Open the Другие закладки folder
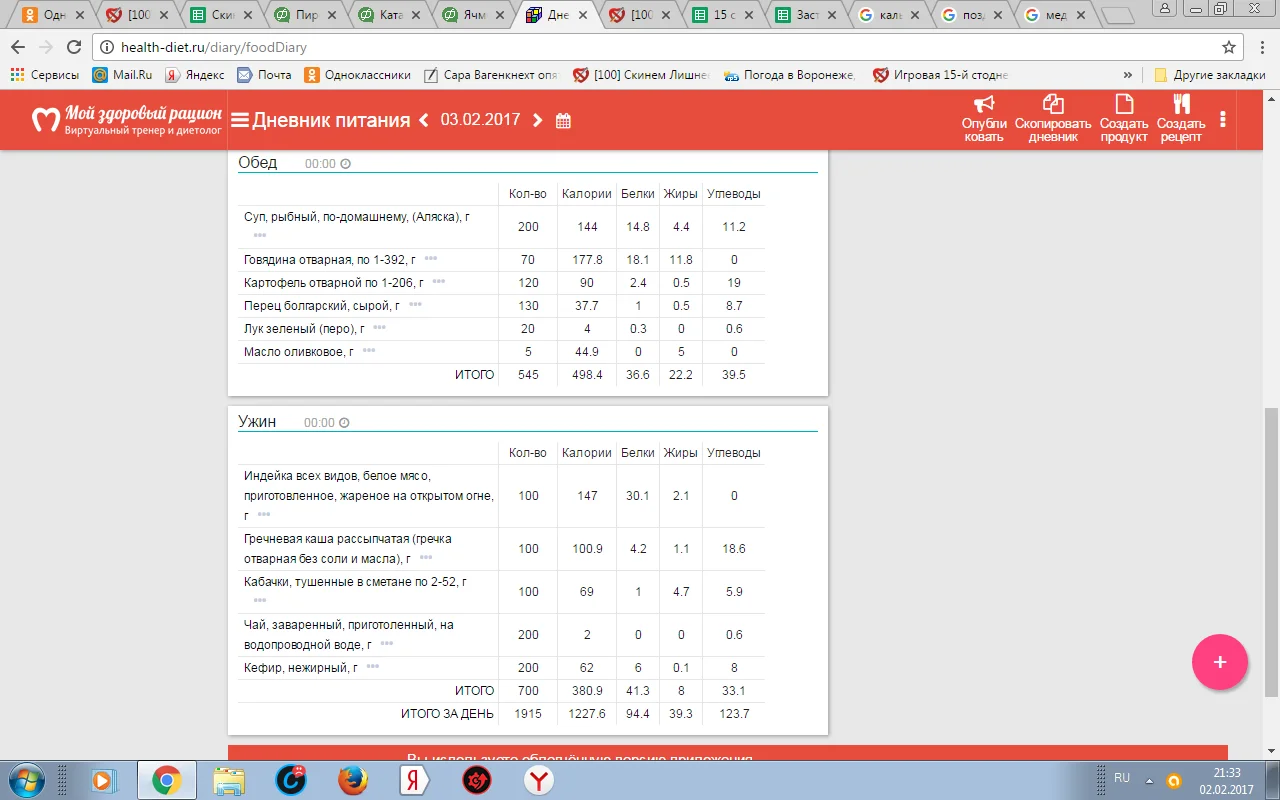Image resolution: width=1280 pixels, height=800 pixels. click(1209, 75)
